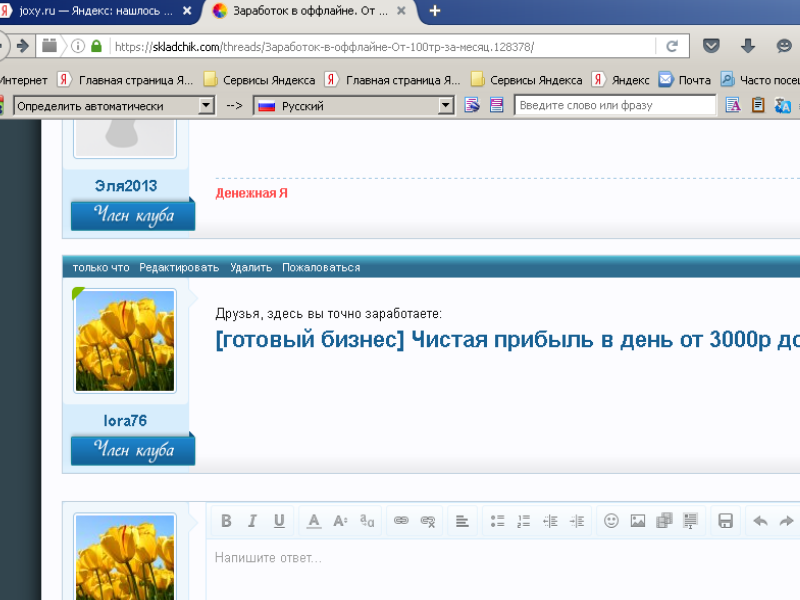Toggle bold formatting in reply editor
Image resolution: width=800 pixels, height=600 pixels.
pos(226,521)
